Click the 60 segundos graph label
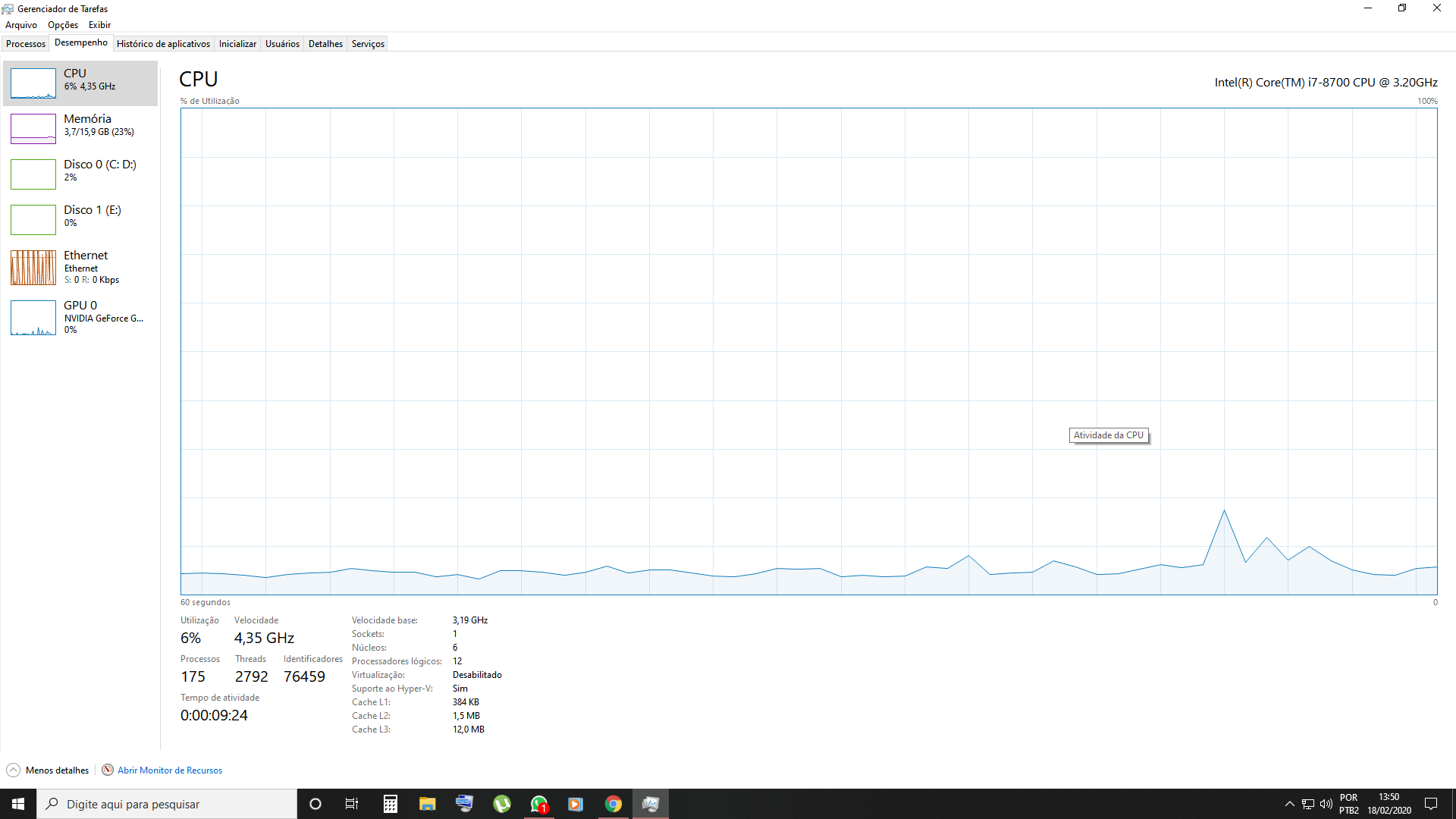The width and height of the screenshot is (1456, 819). pyautogui.click(x=205, y=603)
